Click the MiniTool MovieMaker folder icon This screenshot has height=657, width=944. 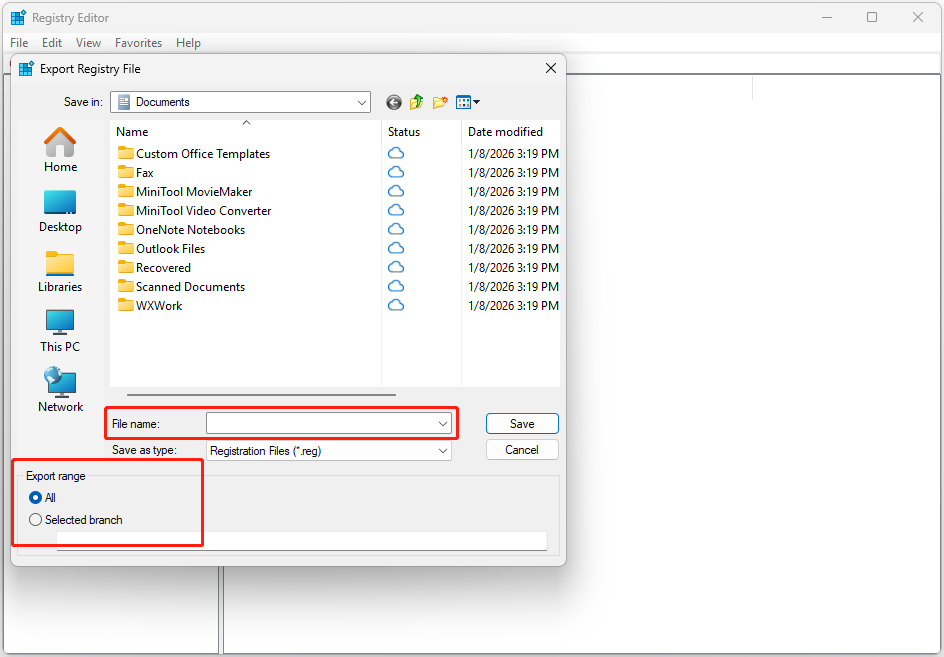pyautogui.click(x=126, y=191)
